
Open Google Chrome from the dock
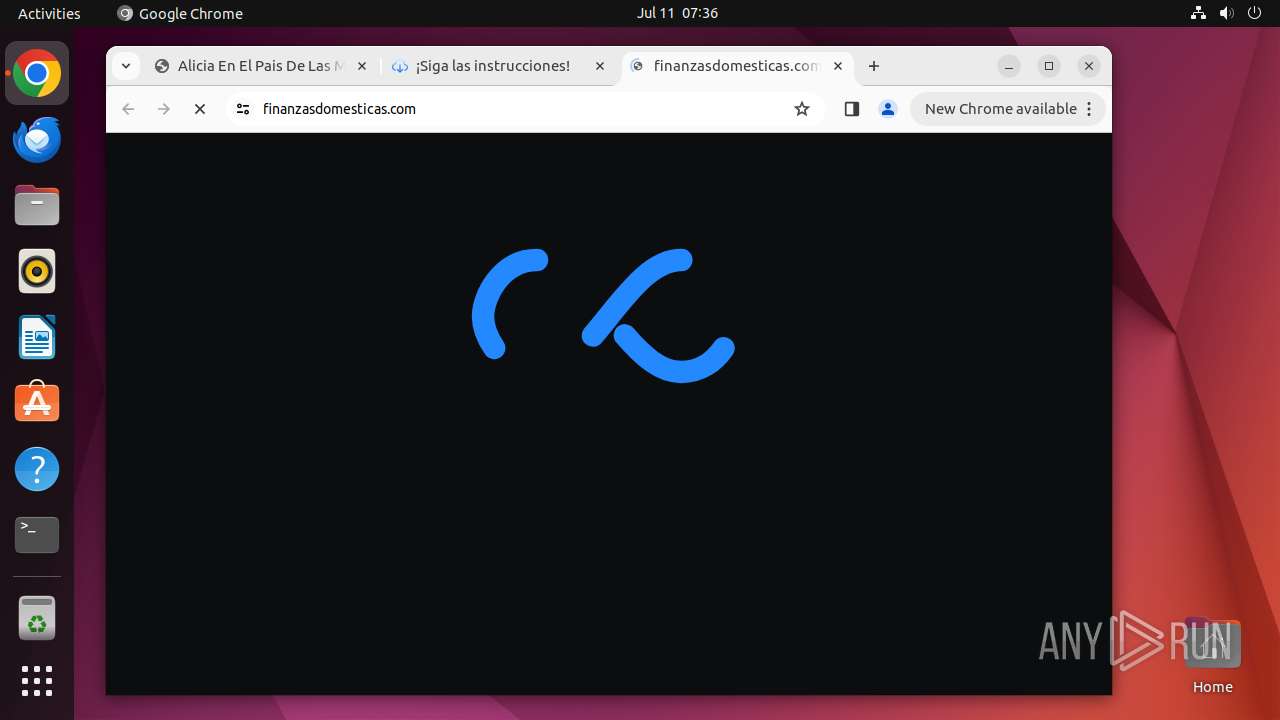[x=37, y=74]
